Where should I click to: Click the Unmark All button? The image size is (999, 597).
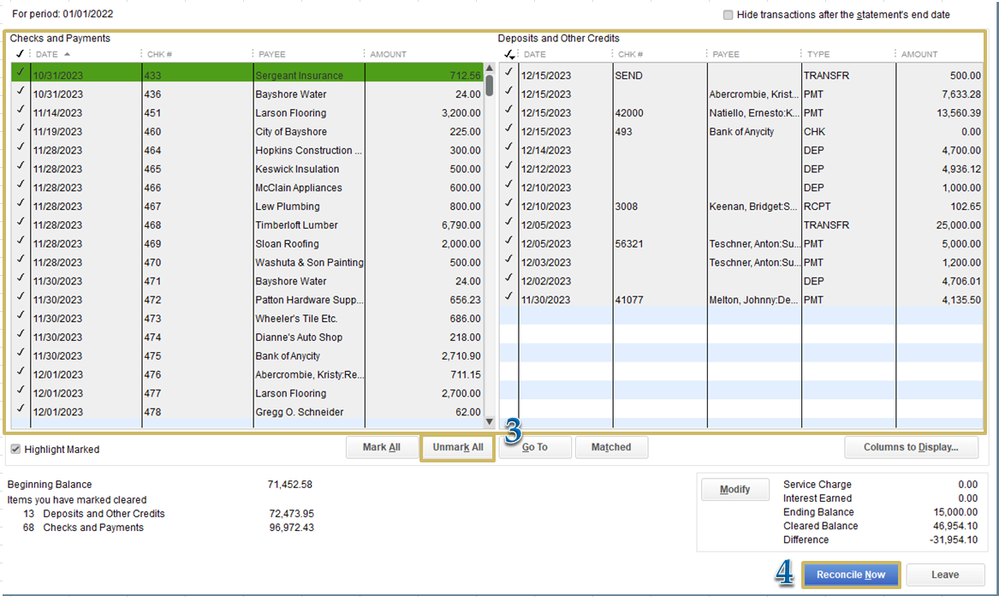tap(457, 447)
